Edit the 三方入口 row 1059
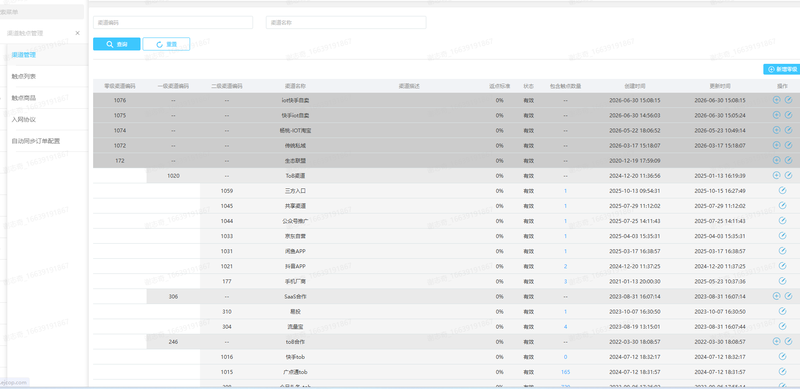Viewport: 800px width, 389px height. (782, 190)
